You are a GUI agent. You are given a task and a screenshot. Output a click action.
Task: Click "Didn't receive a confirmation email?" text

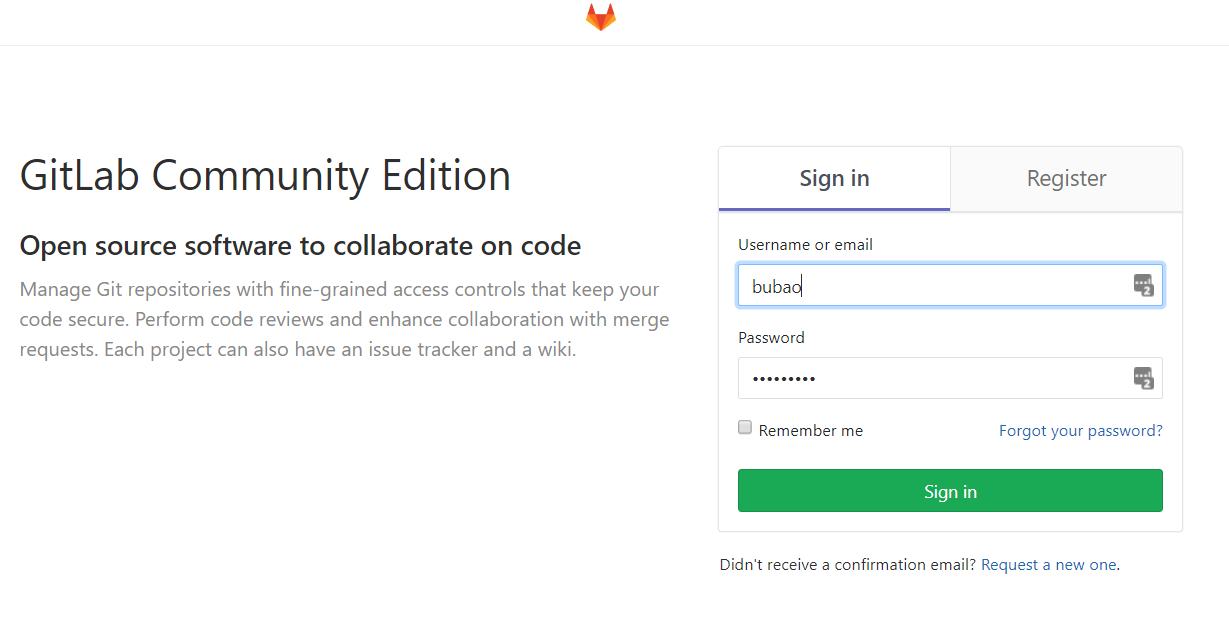(847, 565)
